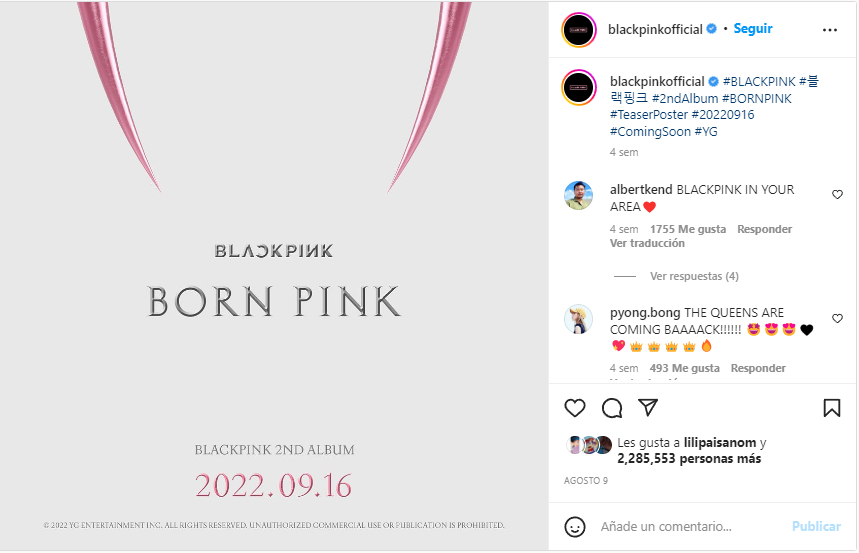This screenshot has height=553, width=859.
Task: Open the three-dot post options menu
Action: 830,30
